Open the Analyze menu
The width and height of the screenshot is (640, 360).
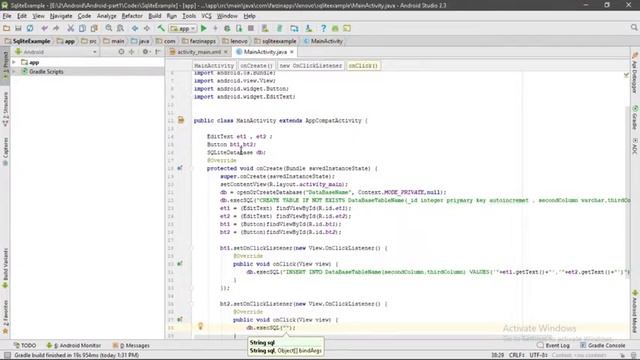[x=107, y=16]
